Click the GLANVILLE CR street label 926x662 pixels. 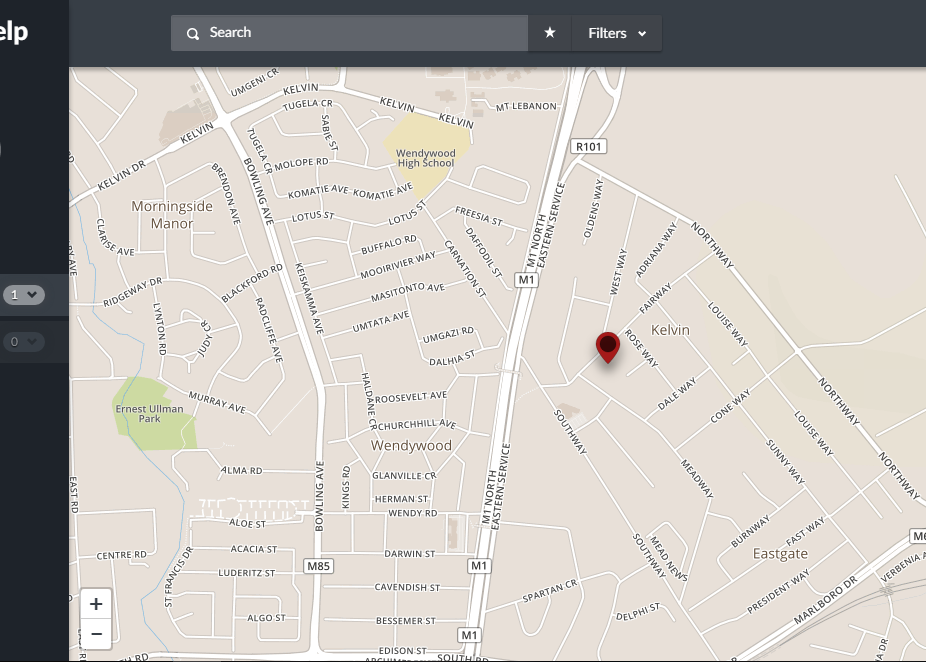tap(404, 475)
